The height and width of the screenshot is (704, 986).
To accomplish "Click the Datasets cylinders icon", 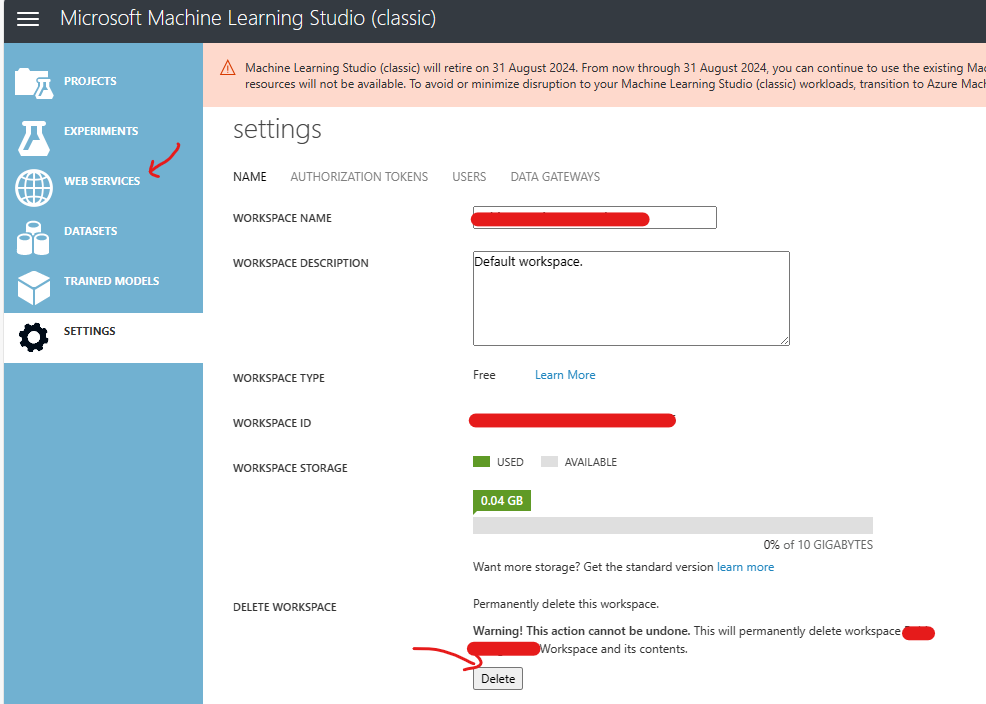I will (x=33, y=238).
